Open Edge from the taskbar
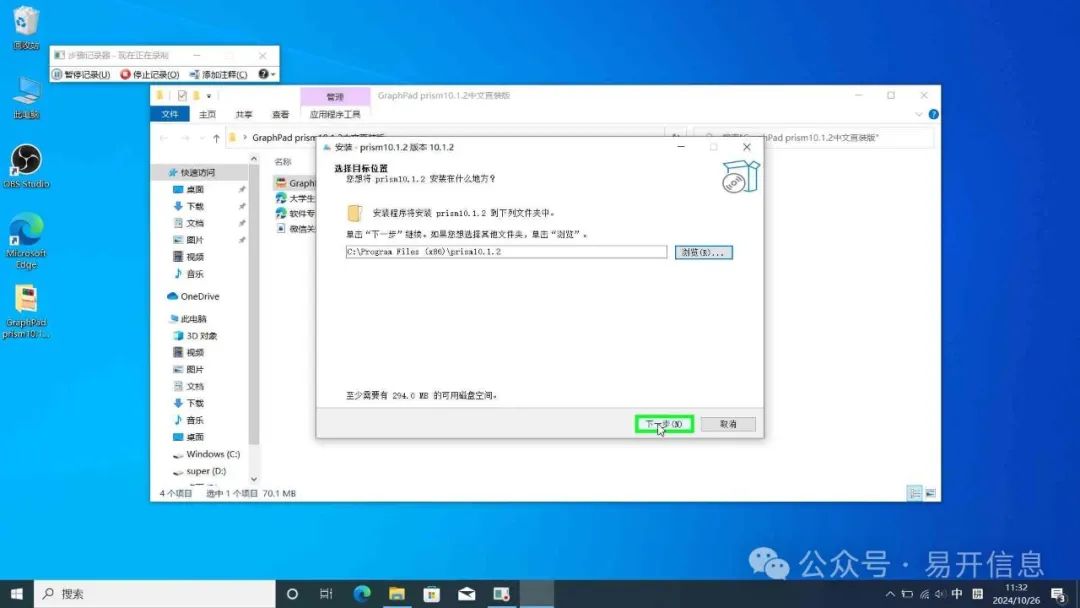Screen dimensions: 1080x608 362,594
